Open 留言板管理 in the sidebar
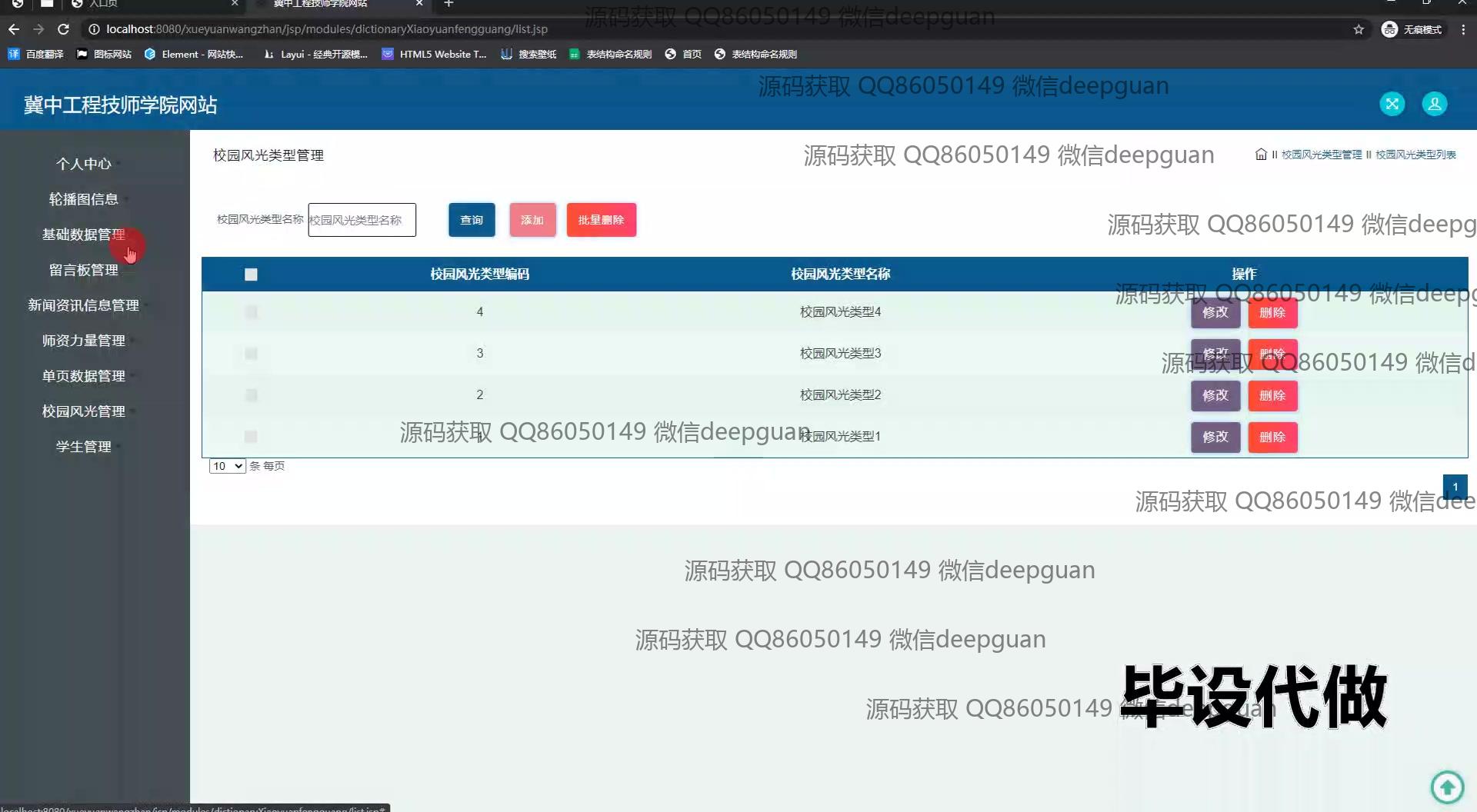The width and height of the screenshot is (1477, 812). 83,270
